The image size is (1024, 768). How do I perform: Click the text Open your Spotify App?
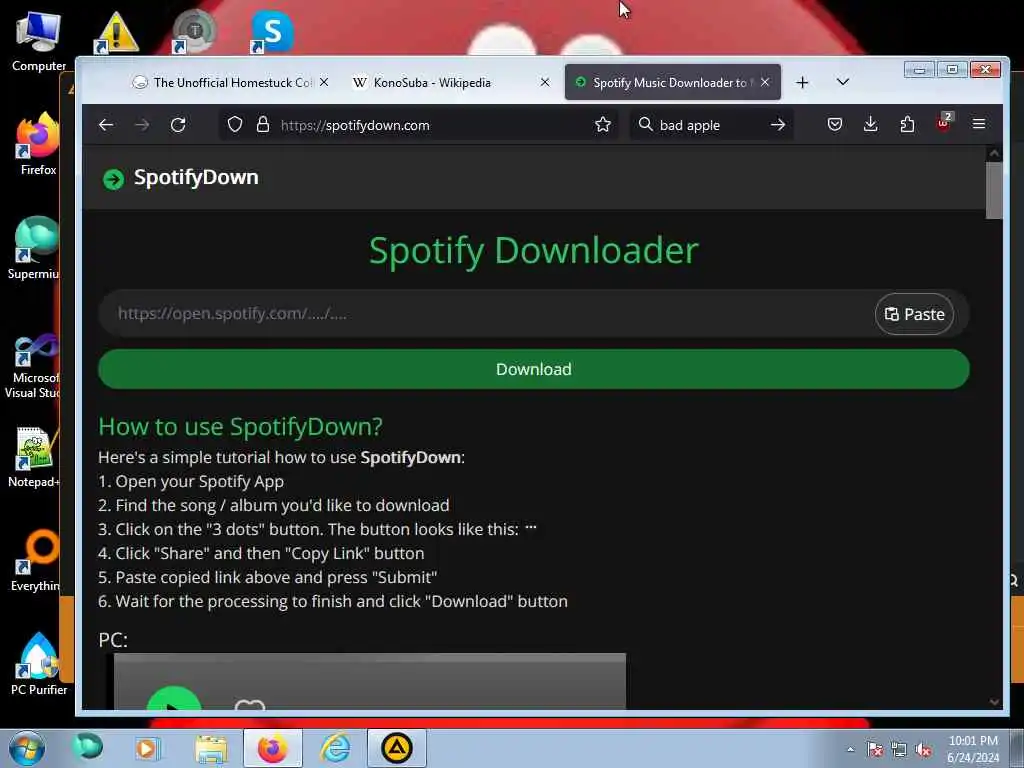pos(199,482)
